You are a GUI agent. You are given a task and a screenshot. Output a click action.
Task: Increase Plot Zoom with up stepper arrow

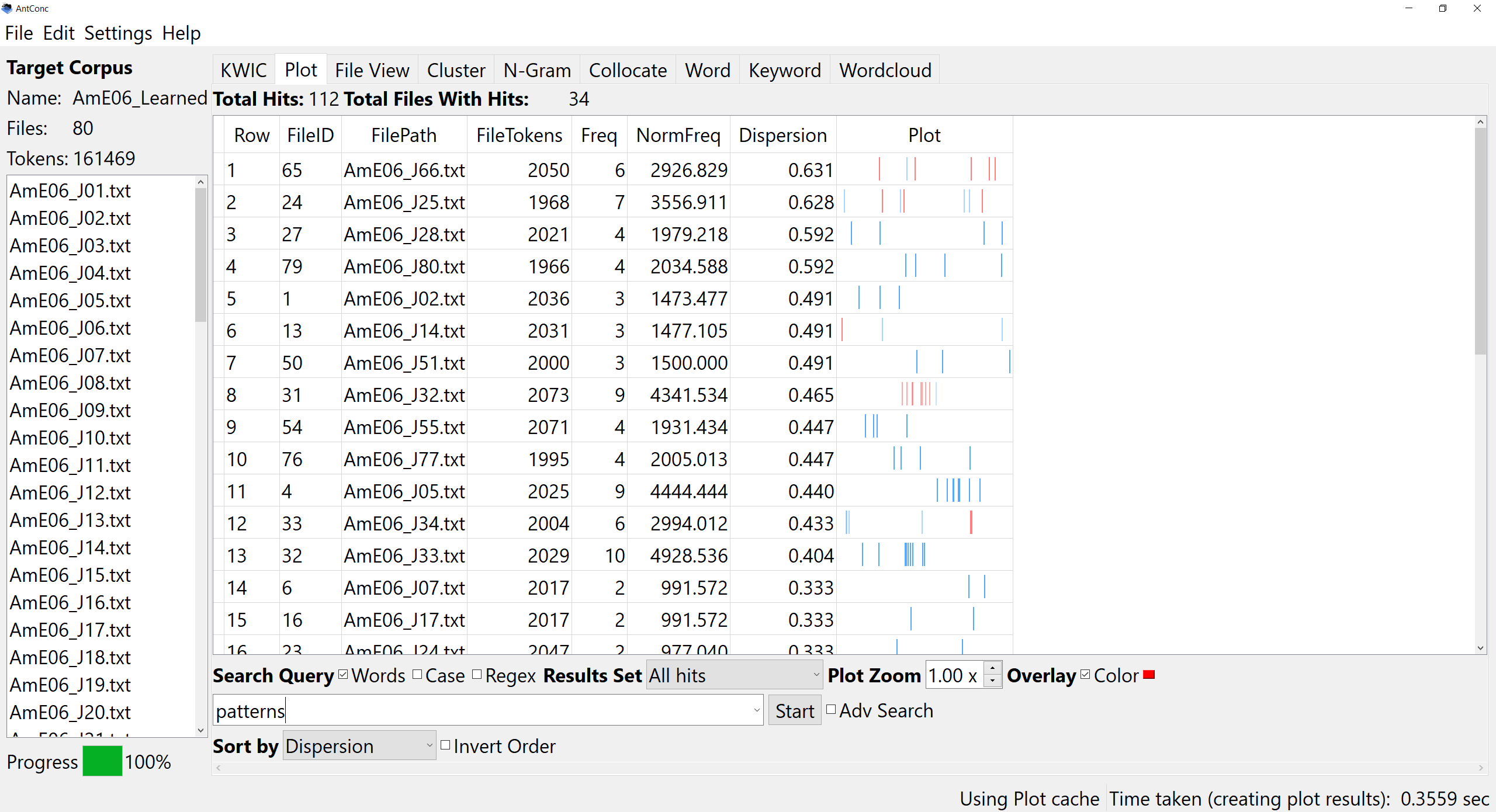992,668
